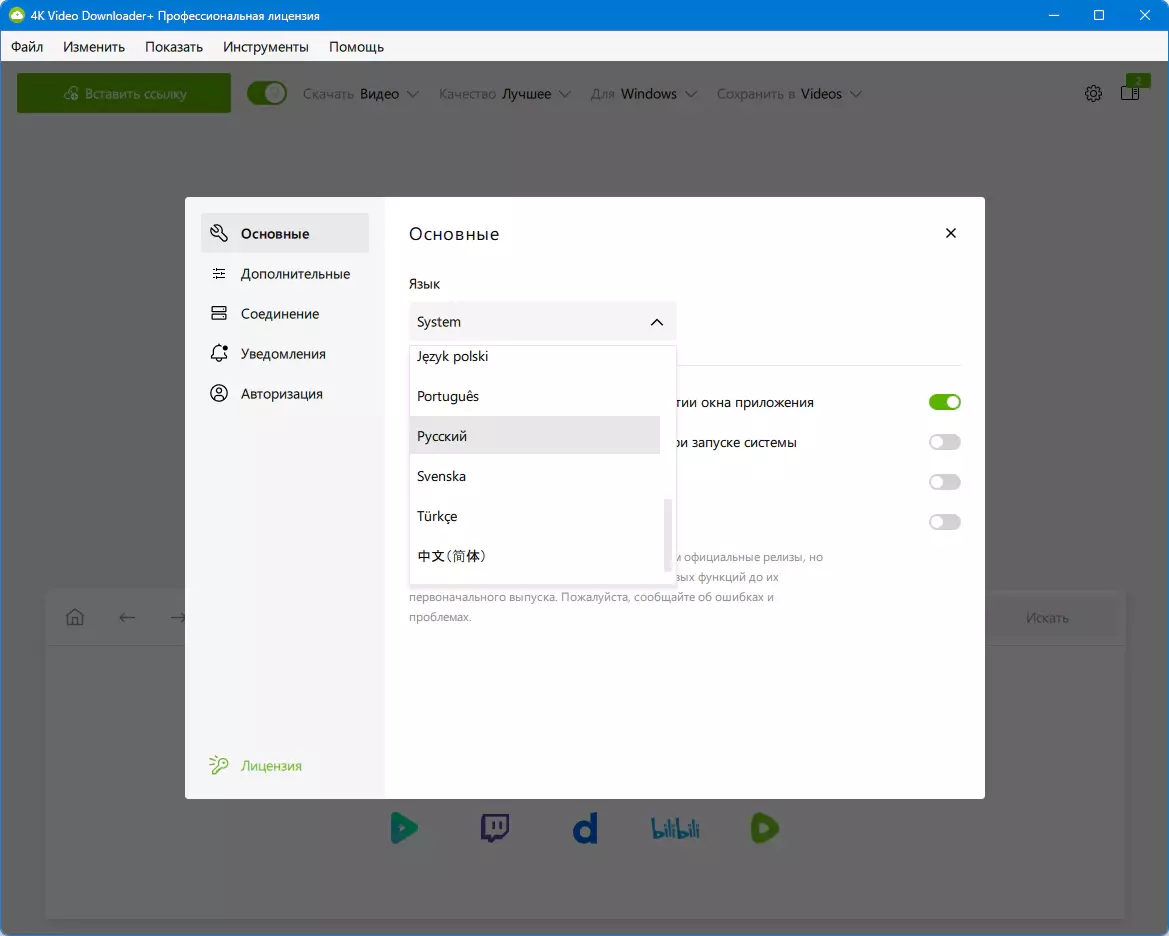Open the Помощь menu
The height and width of the screenshot is (936, 1169).
(x=356, y=47)
